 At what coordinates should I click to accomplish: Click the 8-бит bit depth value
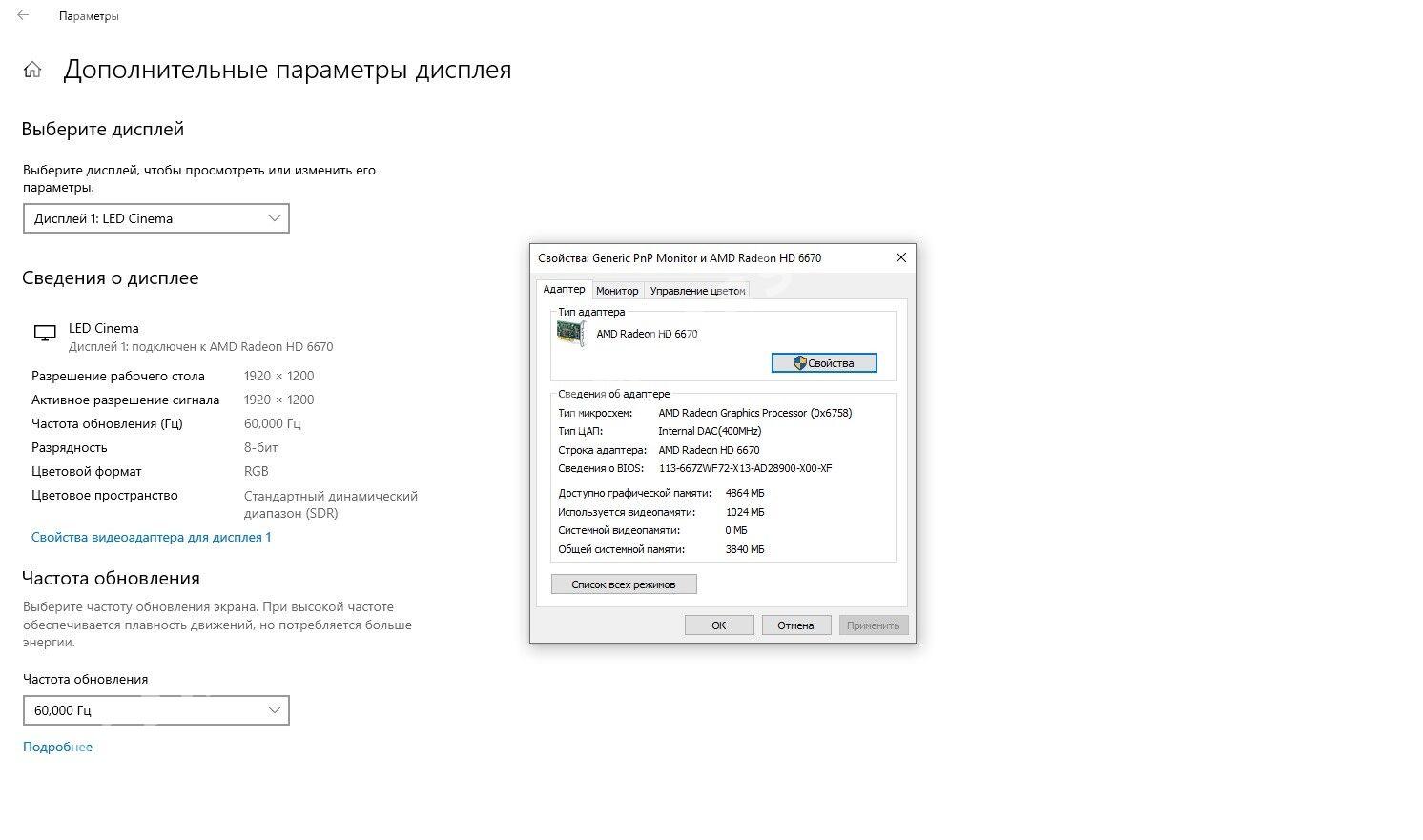pos(261,447)
